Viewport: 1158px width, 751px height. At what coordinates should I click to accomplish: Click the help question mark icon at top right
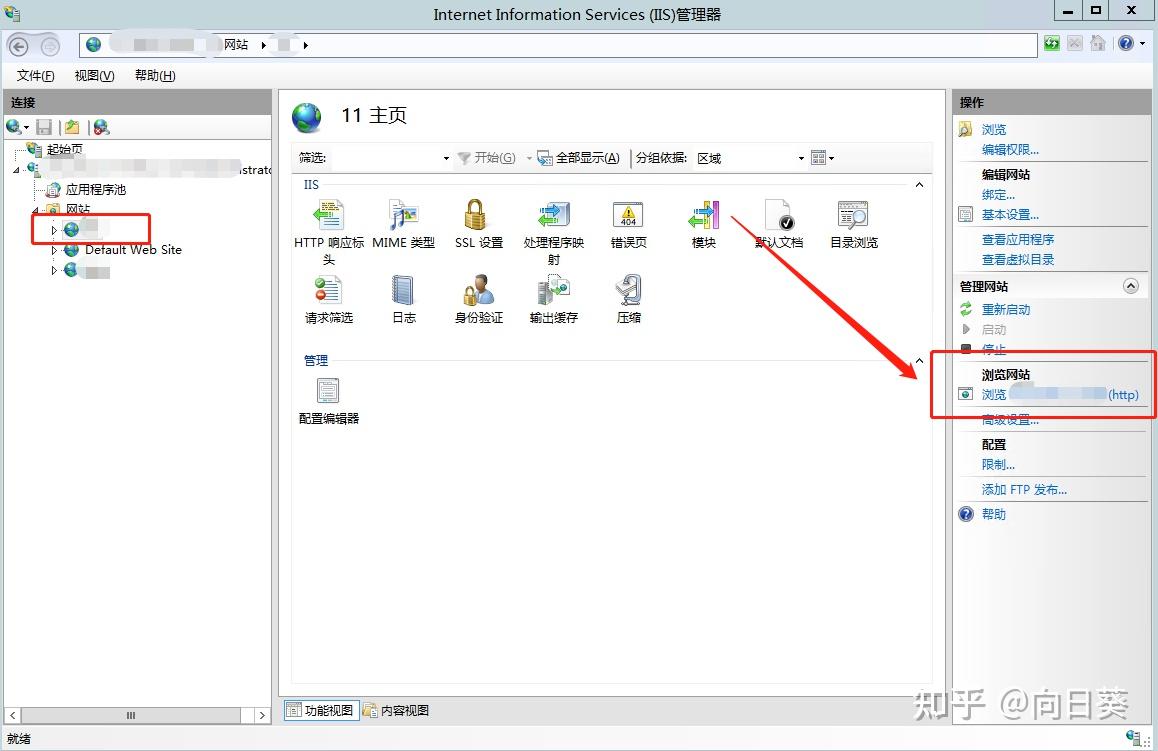(1126, 44)
